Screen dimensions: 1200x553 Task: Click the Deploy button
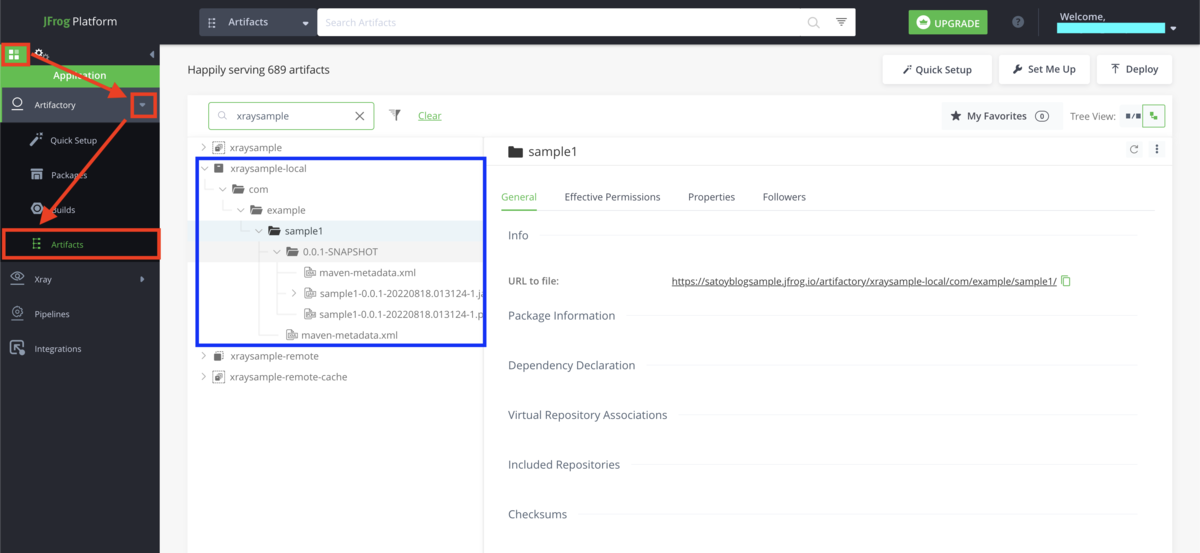coord(1133,69)
